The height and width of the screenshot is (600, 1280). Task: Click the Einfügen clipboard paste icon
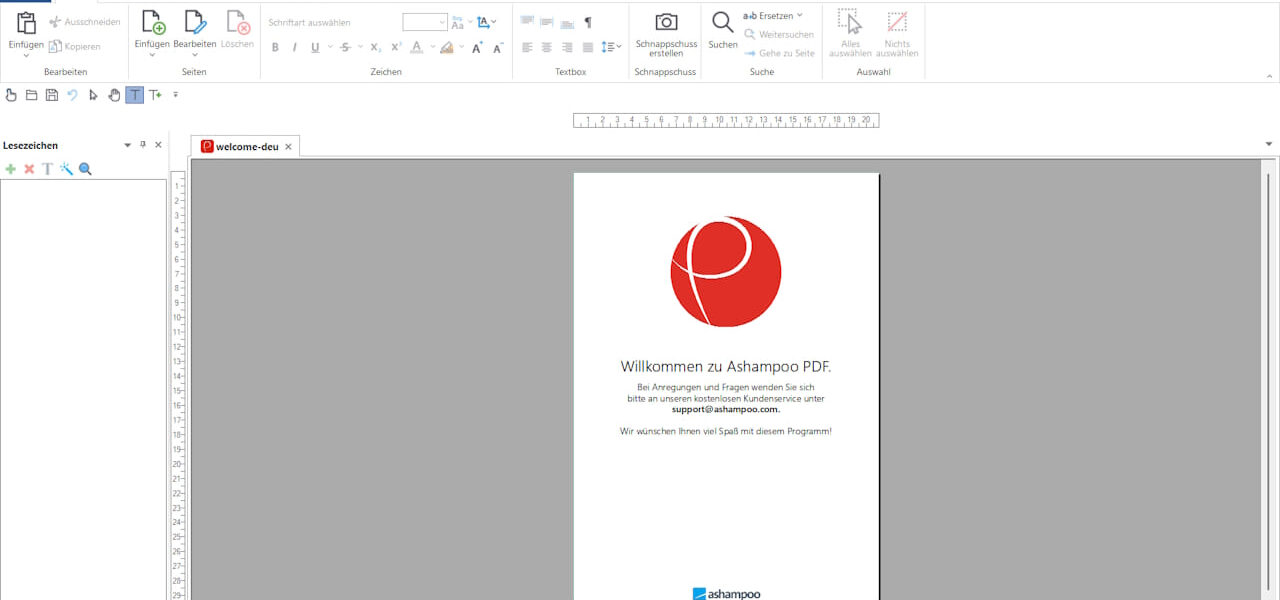coord(26,23)
